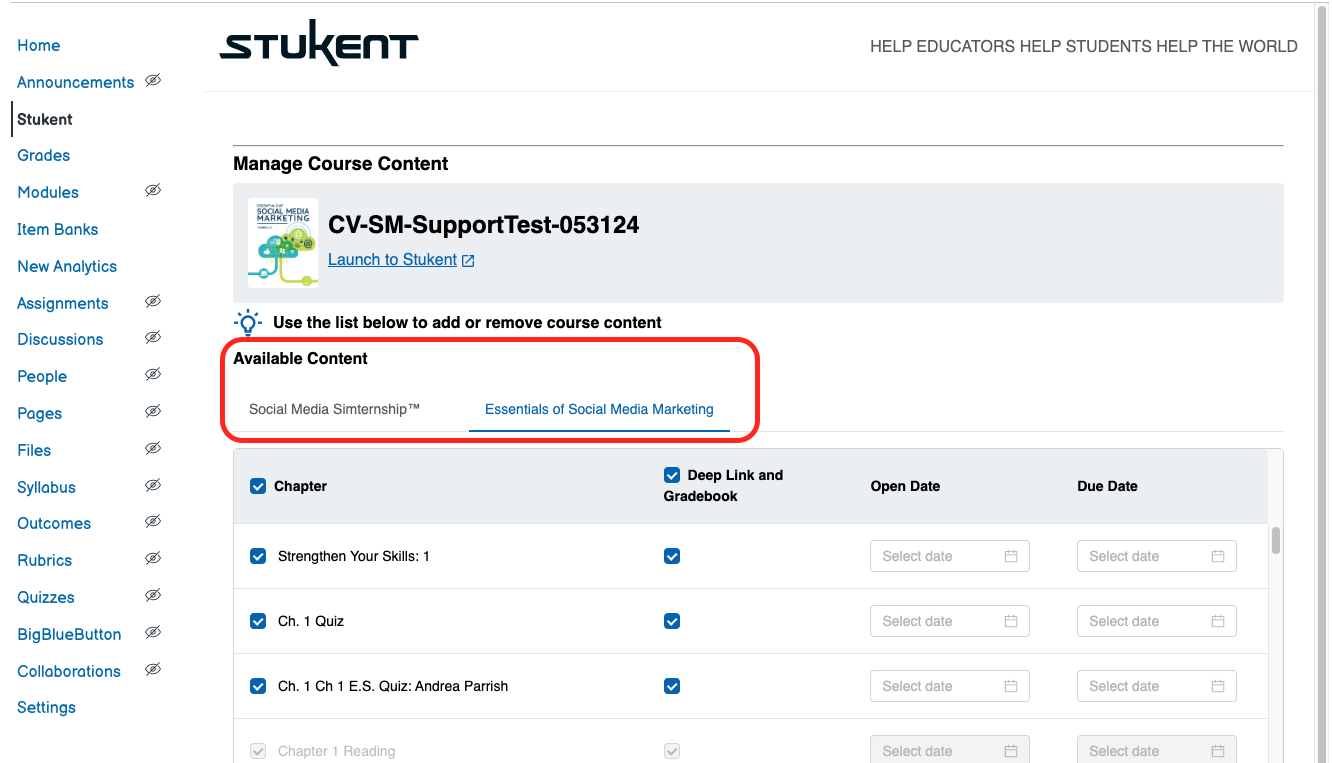This screenshot has width=1332, height=763.
Task: Open BigBlueButton link
Action: click(69, 634)
